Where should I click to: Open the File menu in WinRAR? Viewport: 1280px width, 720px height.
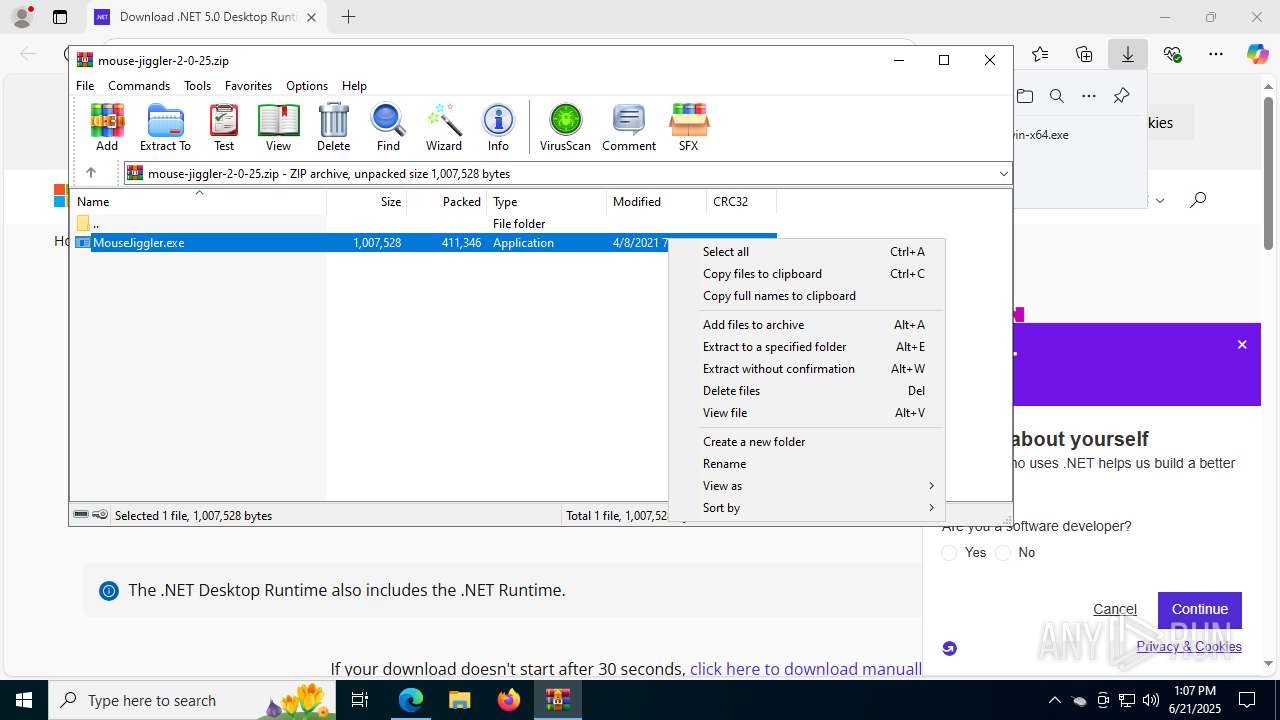click(x=85, y=86)
